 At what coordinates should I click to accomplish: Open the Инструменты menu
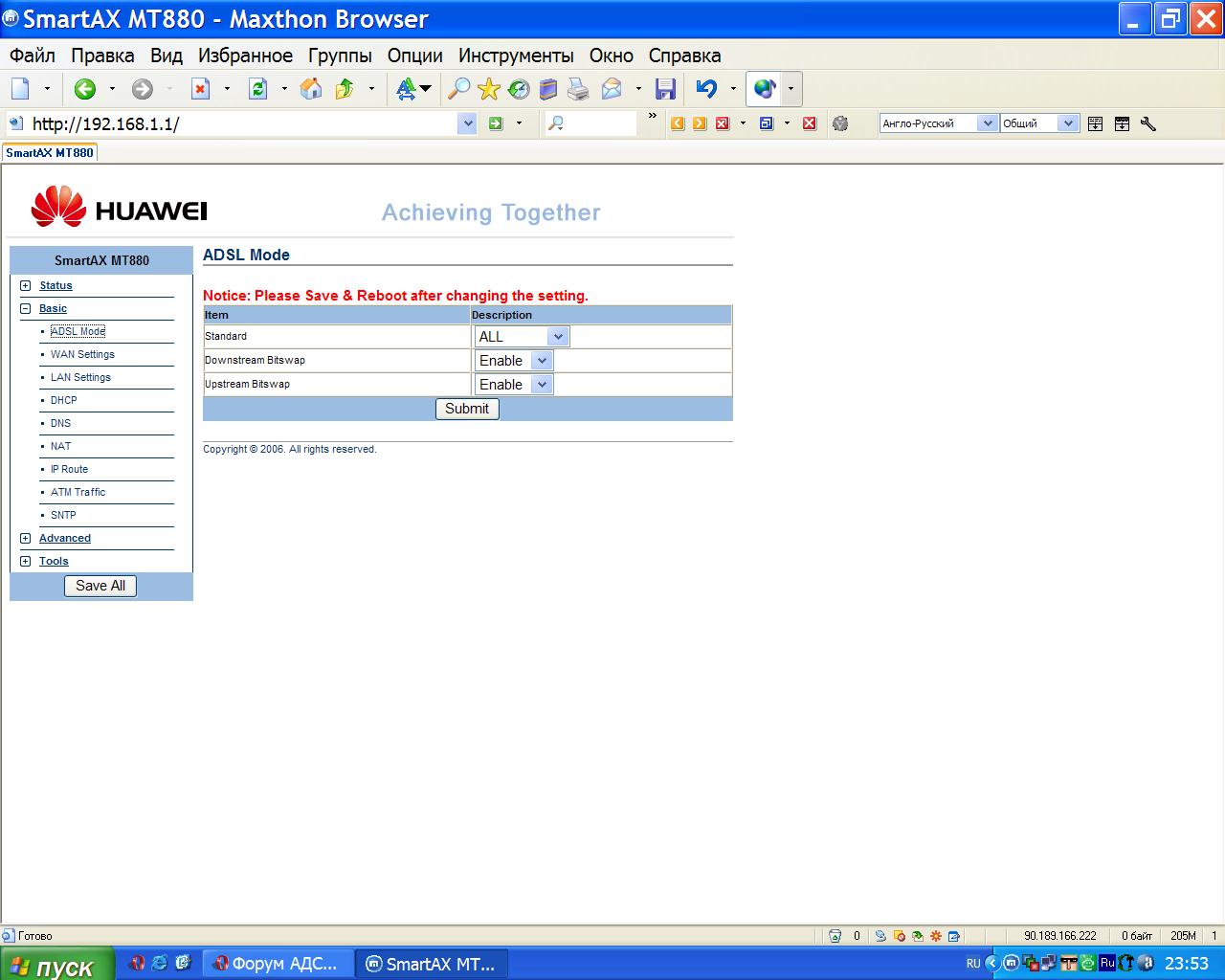516,56
